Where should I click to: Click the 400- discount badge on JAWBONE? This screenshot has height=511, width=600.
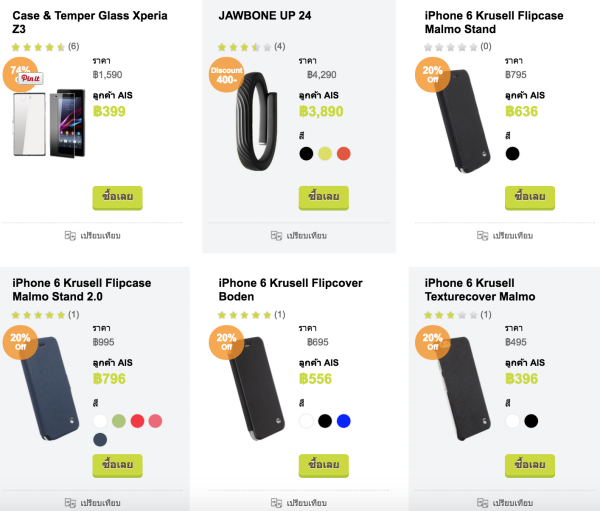tap(227, 75)
